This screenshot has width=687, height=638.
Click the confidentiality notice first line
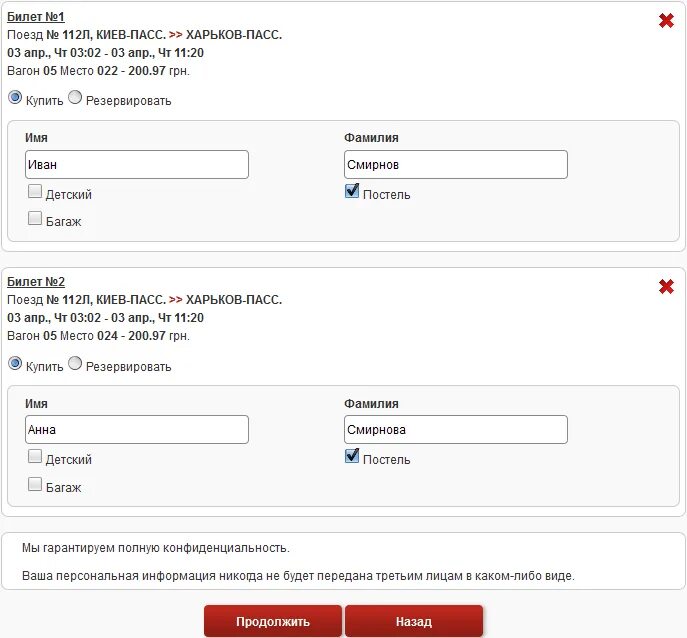tap(156, 548)
